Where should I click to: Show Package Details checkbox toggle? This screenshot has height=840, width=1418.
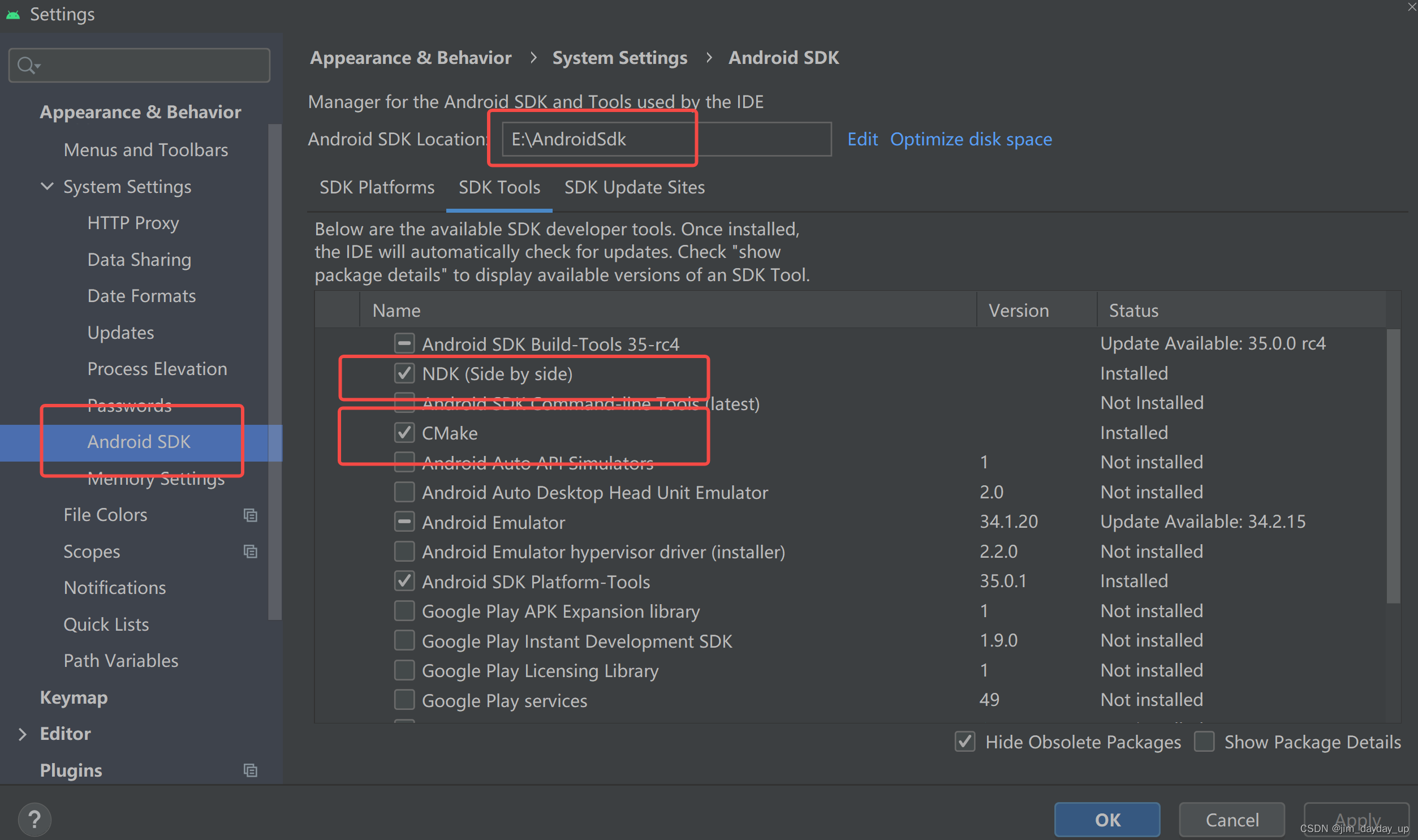1205,740
